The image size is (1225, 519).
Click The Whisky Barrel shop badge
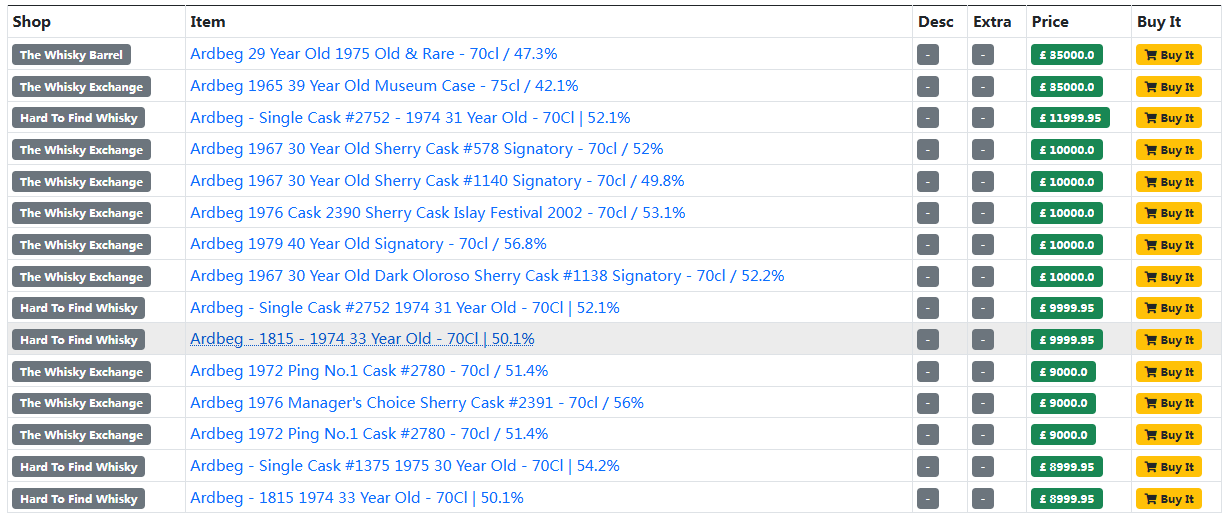point(71,55)
